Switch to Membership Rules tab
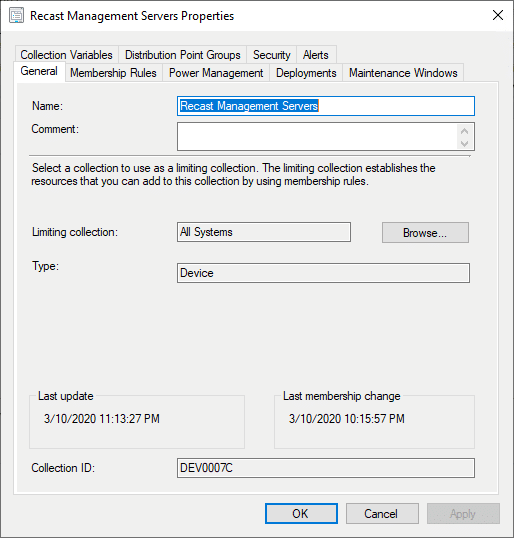The width and height of the screenshot is (514, 538). 113,73
